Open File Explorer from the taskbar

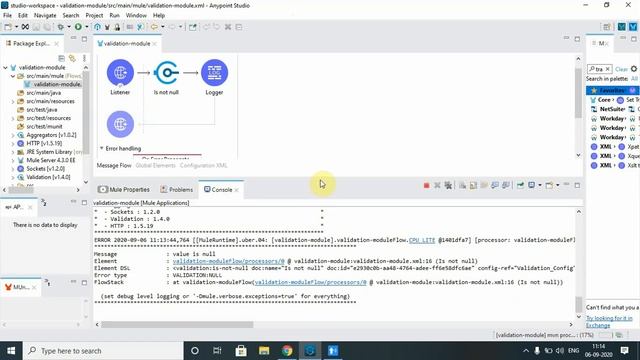264,351
